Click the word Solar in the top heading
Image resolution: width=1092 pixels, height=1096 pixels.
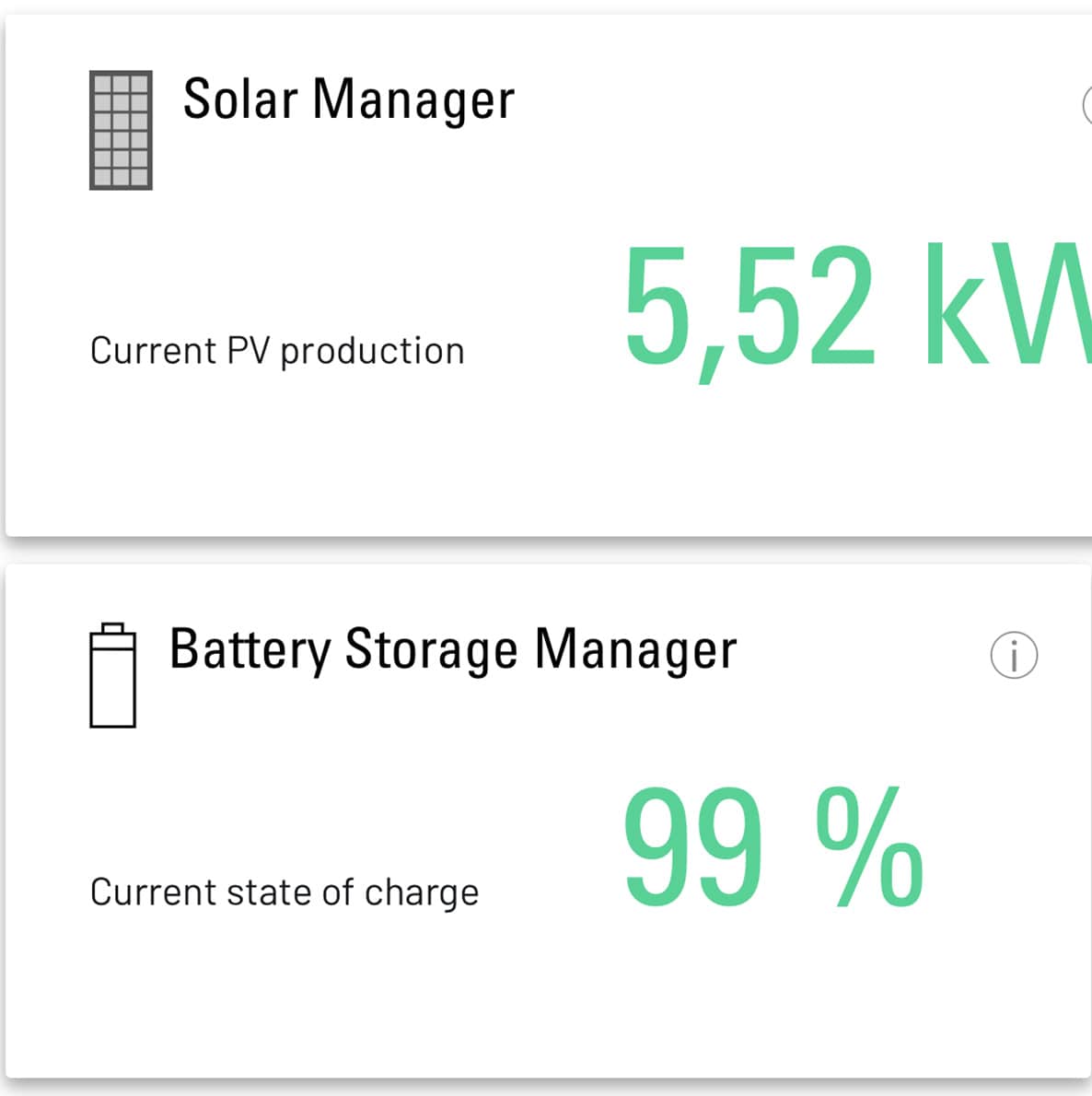(x=240, y=99)
